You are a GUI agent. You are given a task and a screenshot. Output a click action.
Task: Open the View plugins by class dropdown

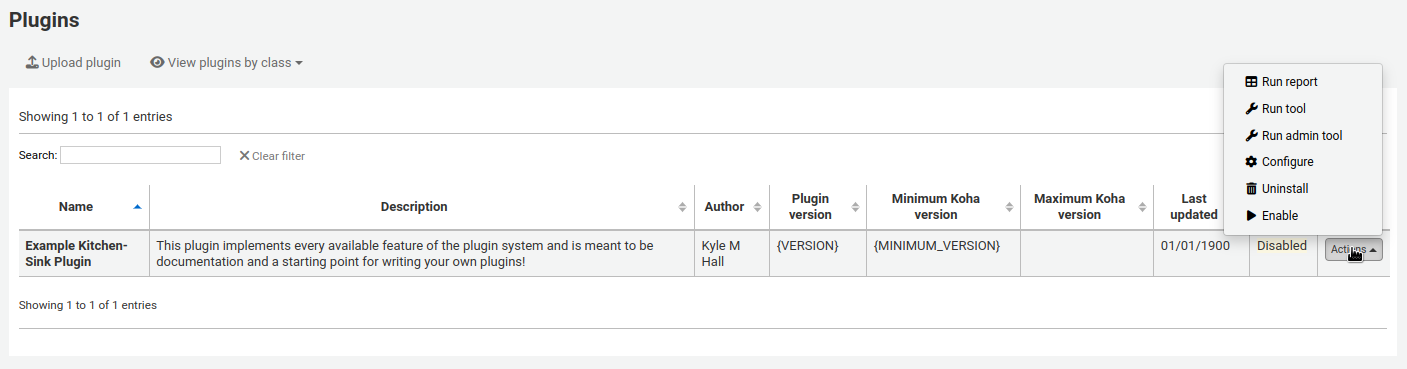click(x=226, y=62)
